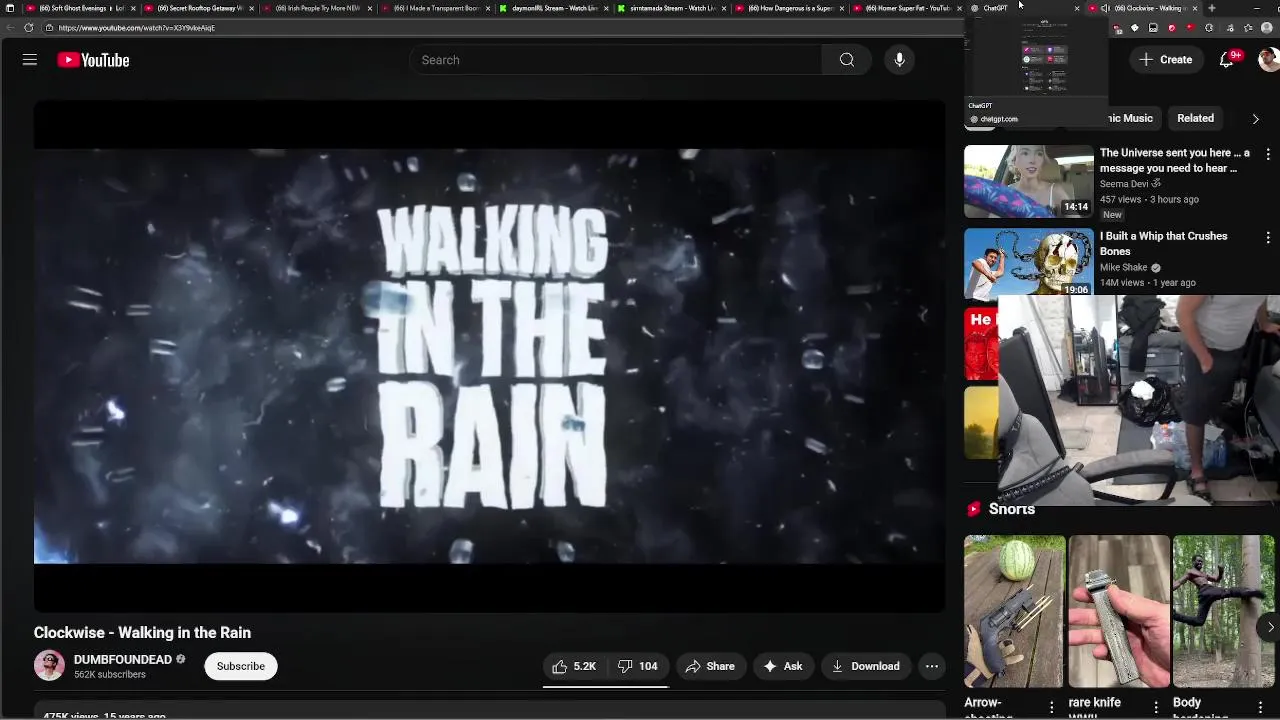Image resolution: width=1280 pixels, height=720 pixels.
Task: Click the Create button
Action: pos(1166,60)
